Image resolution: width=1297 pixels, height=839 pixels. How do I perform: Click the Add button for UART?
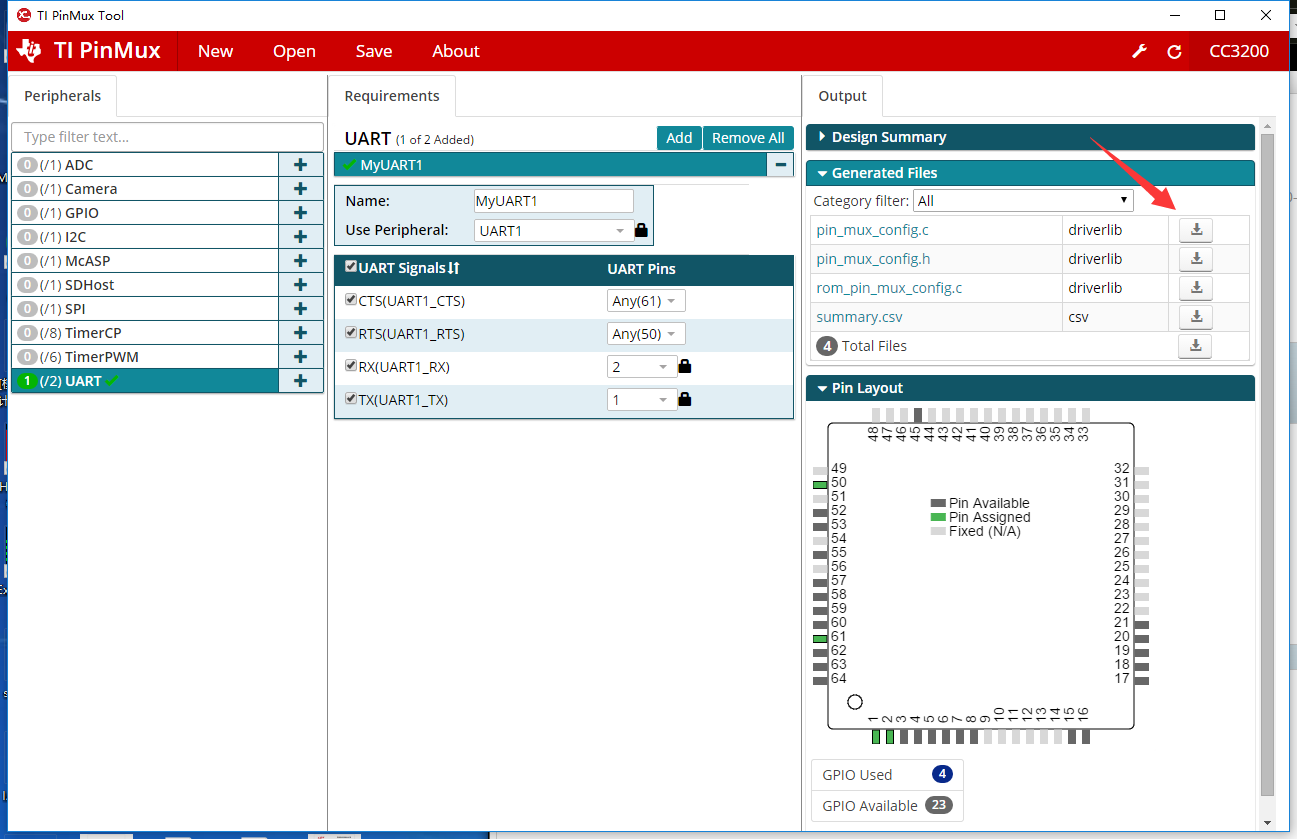tap(679, 138)
